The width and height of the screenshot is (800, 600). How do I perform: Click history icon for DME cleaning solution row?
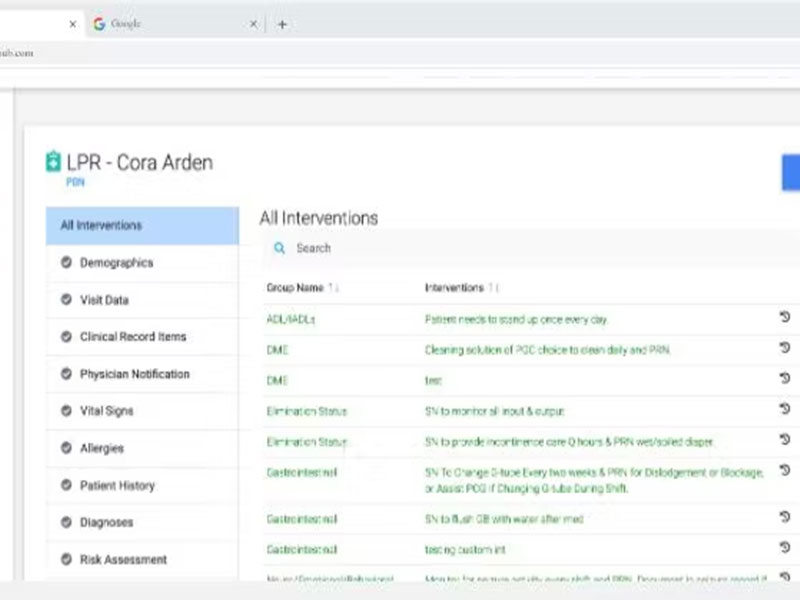pos(784,348)
